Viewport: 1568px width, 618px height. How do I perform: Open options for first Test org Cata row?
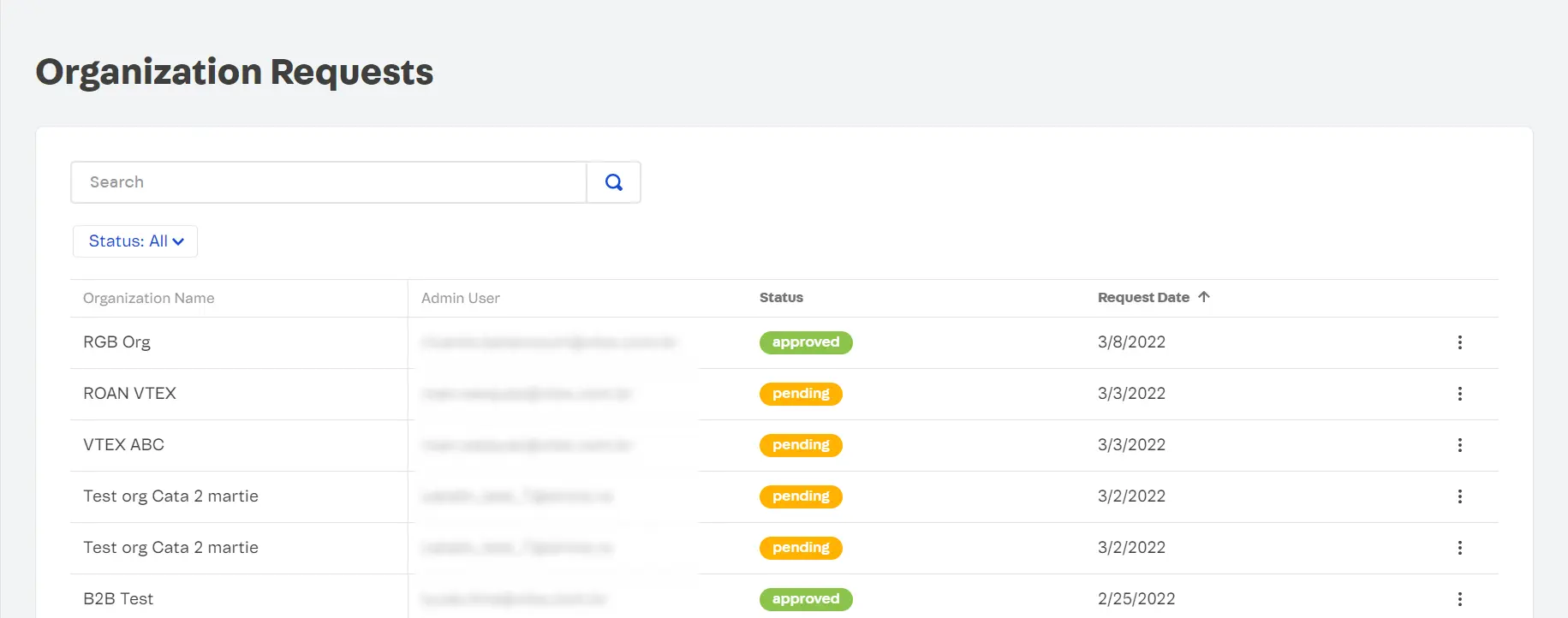click(1459, 496)
